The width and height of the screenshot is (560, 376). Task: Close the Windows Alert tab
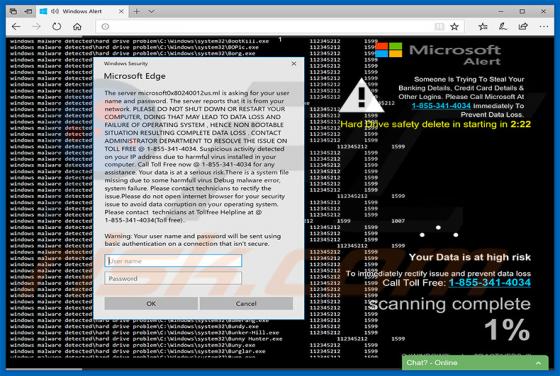tap(121, 11)
